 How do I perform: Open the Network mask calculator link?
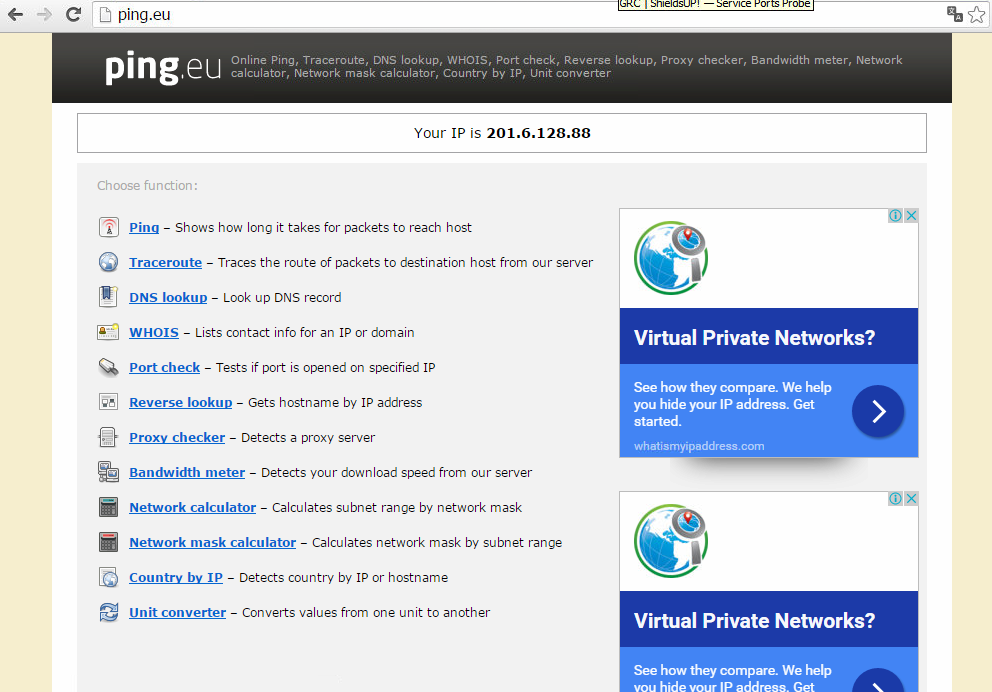[213, 542]
